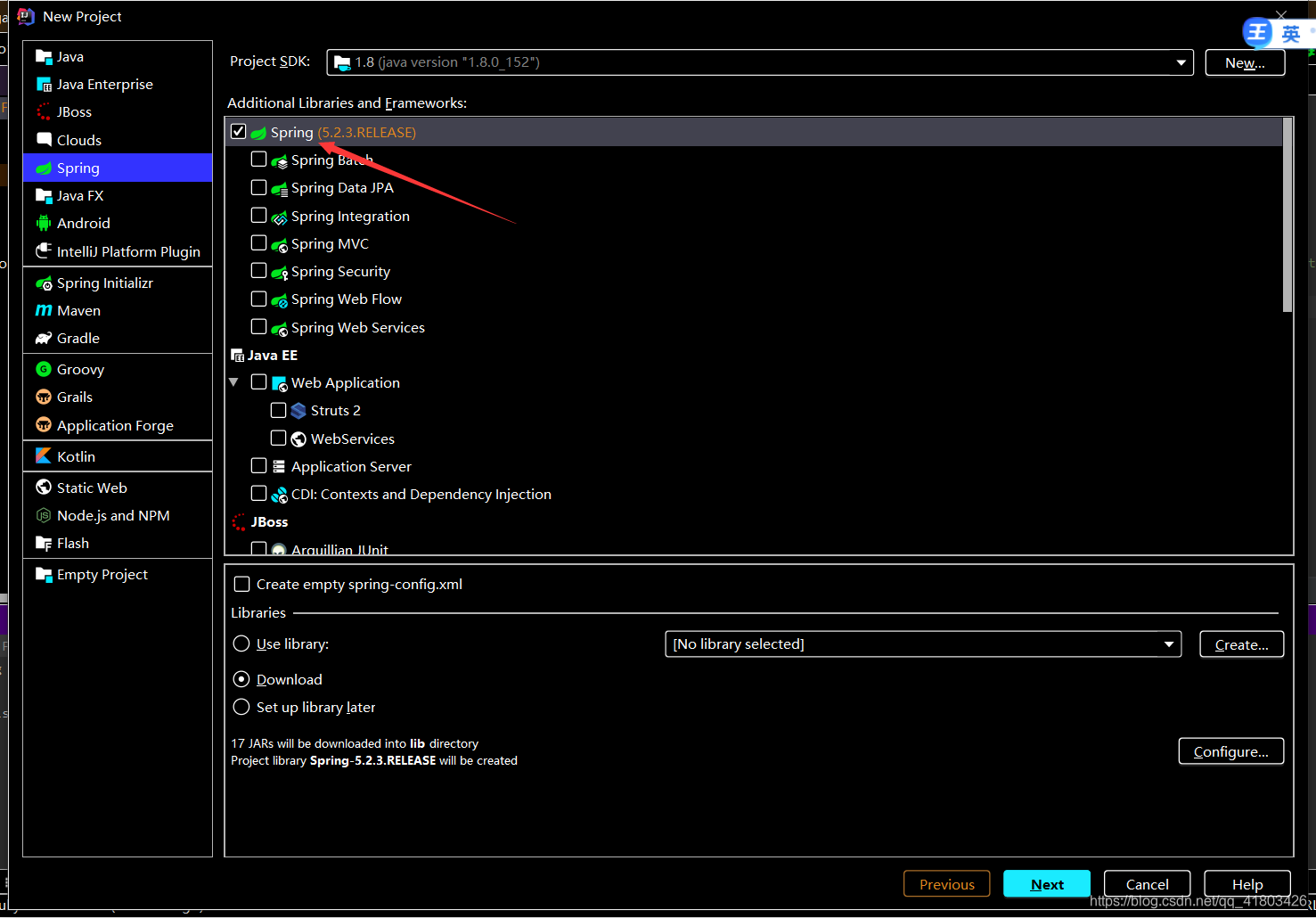Click the Groovy green circle icon
The height and width of the screenshot is (918, 1316).
pyautogui.click(x=44, y=369)
